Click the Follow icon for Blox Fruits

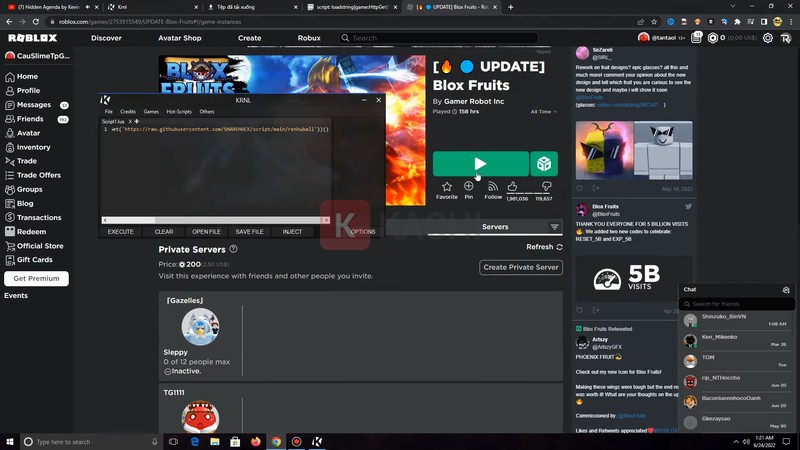(493, 187)
